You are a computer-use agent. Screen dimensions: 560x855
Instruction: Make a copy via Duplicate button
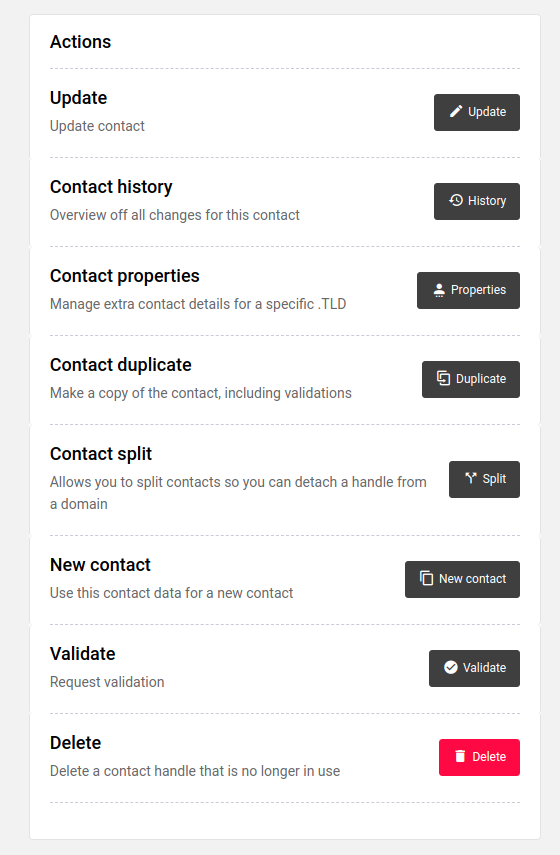[x=471, y=379]
